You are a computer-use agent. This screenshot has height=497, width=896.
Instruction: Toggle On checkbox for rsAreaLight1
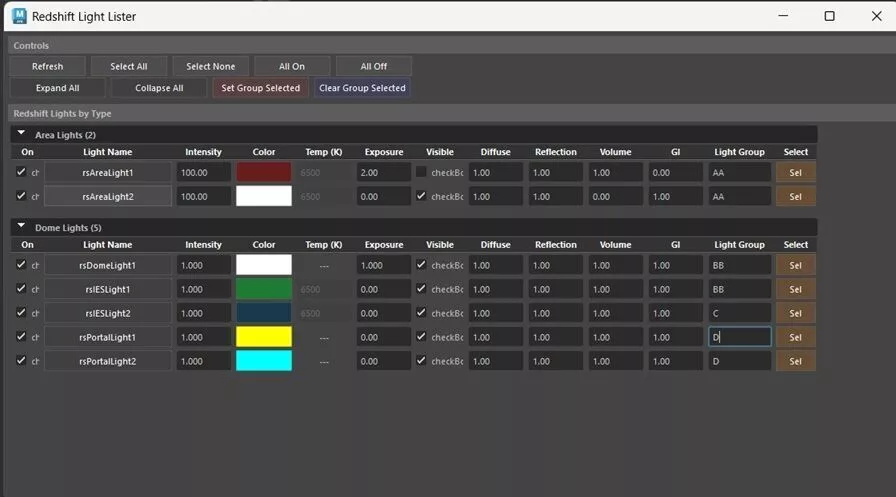(21, 172)
